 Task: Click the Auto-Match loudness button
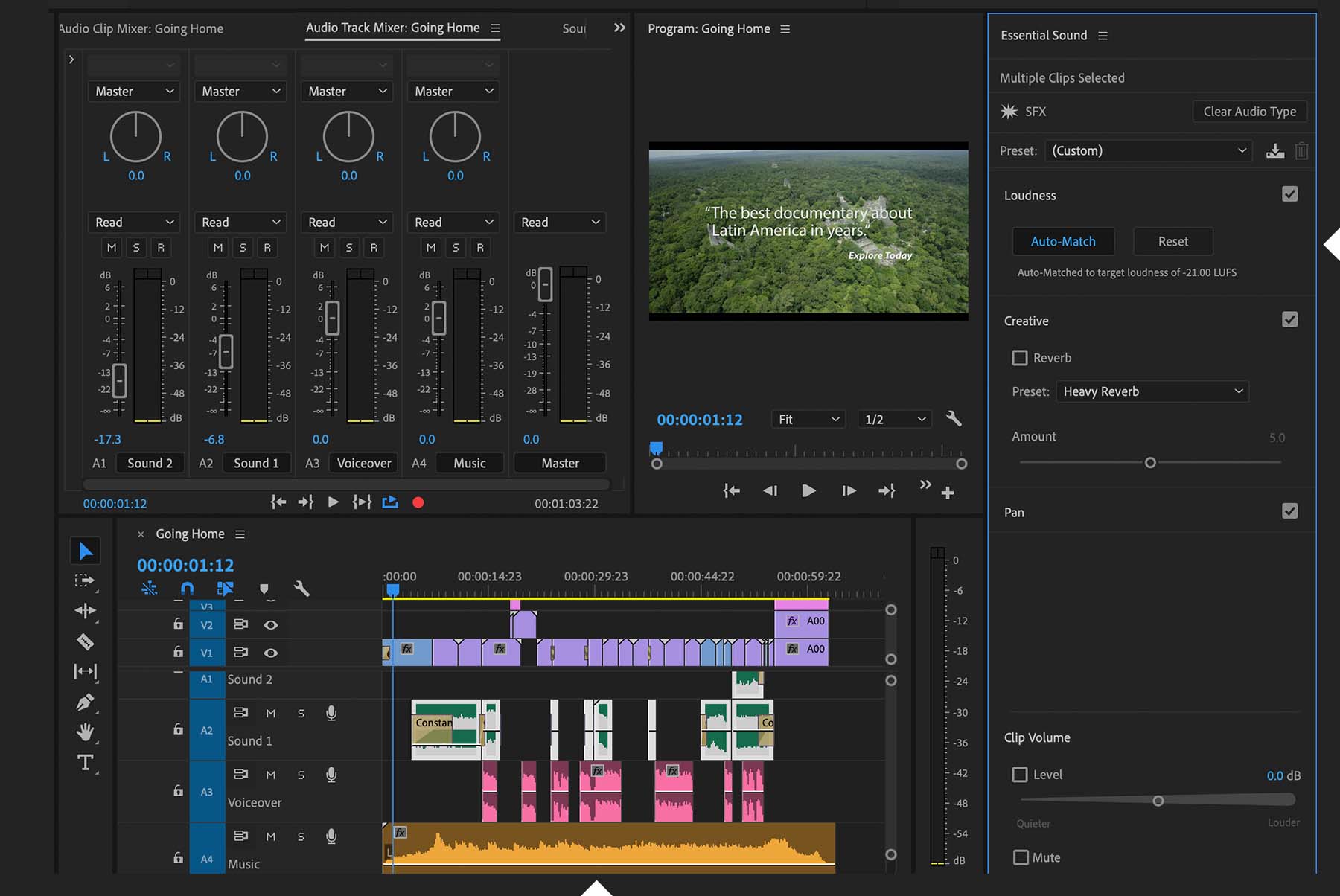1063,242
